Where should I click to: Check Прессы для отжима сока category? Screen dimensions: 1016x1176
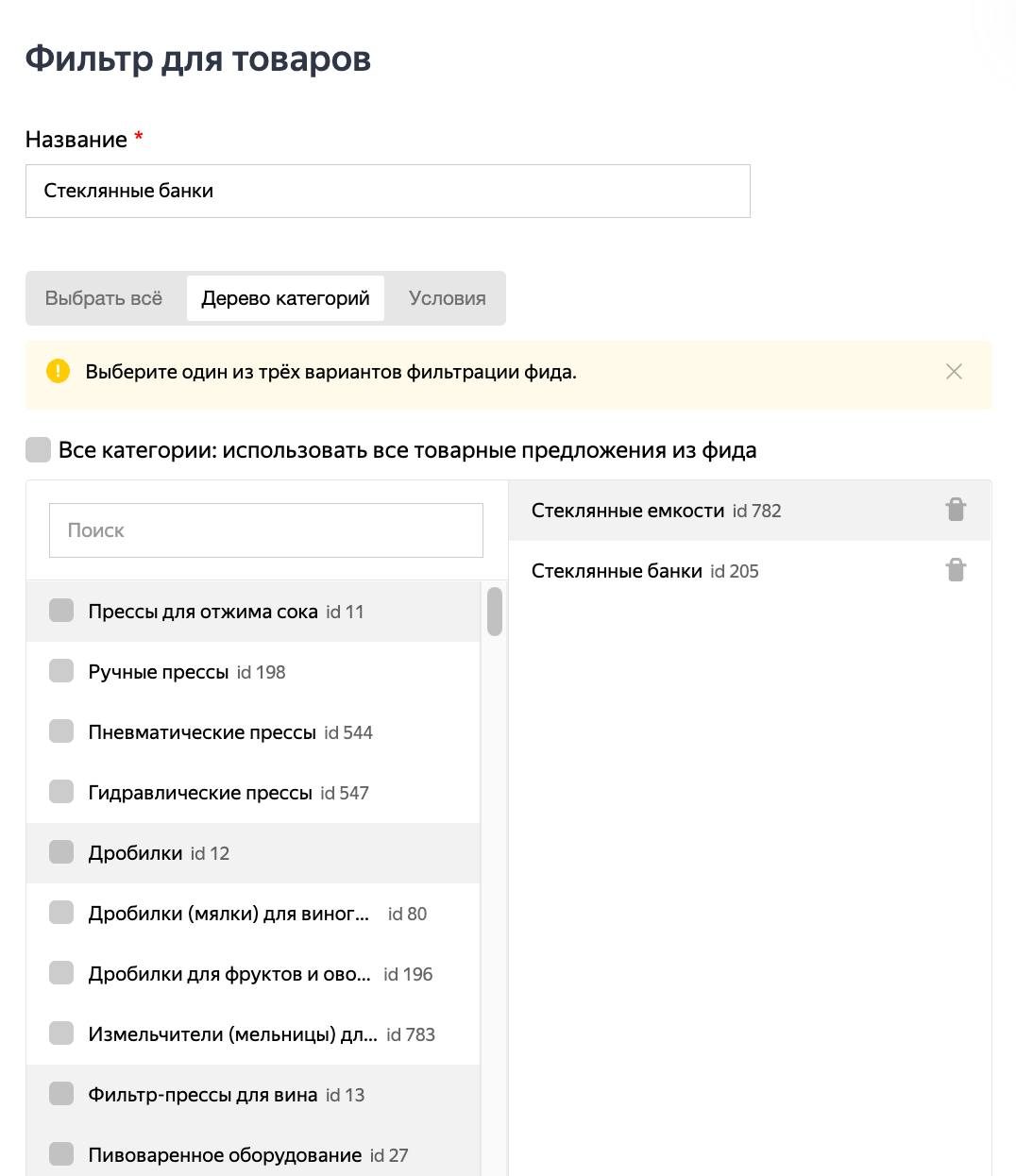[x=61, y=612]
